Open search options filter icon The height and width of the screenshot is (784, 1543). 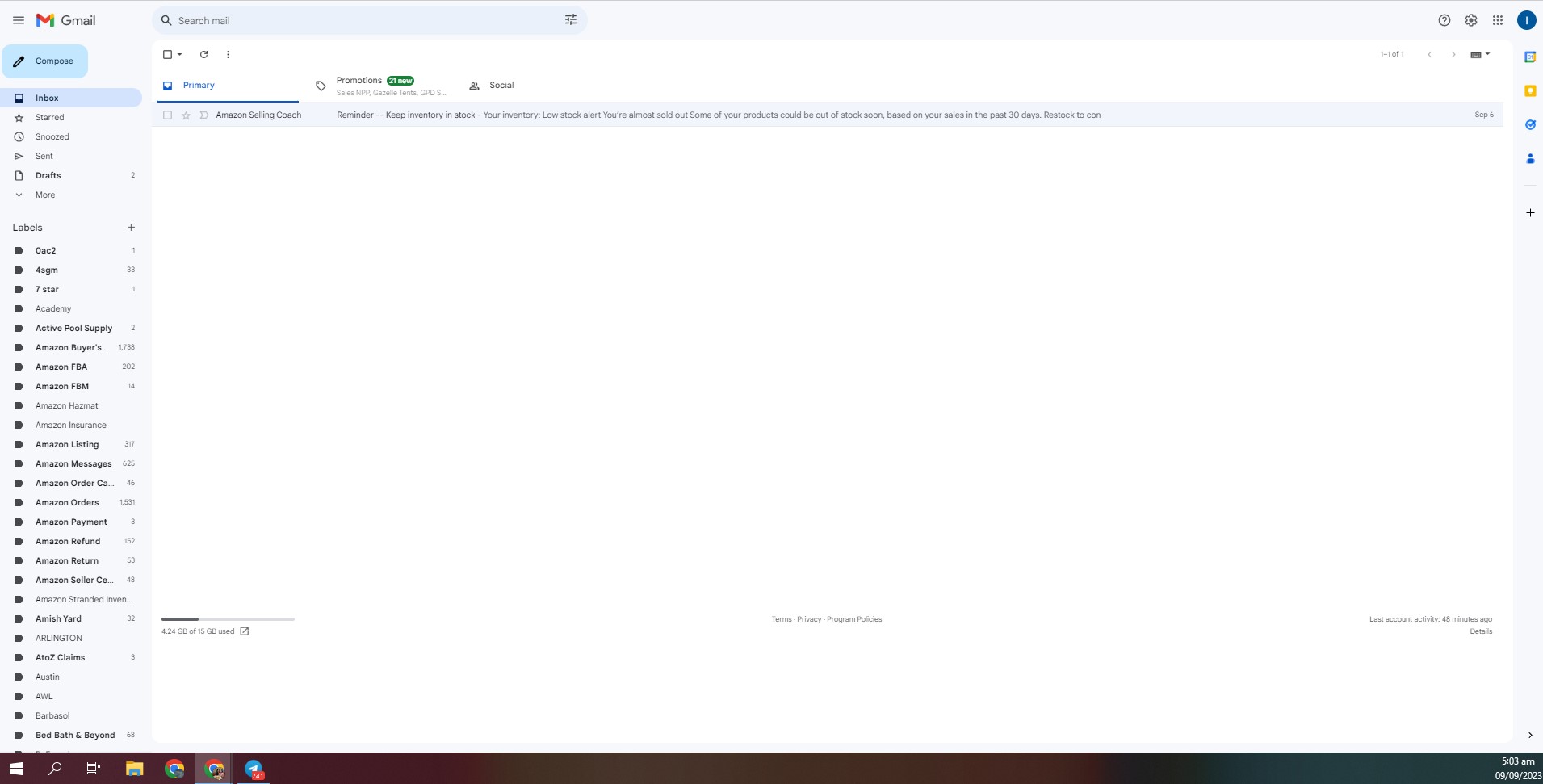click(x=571, y=20)
